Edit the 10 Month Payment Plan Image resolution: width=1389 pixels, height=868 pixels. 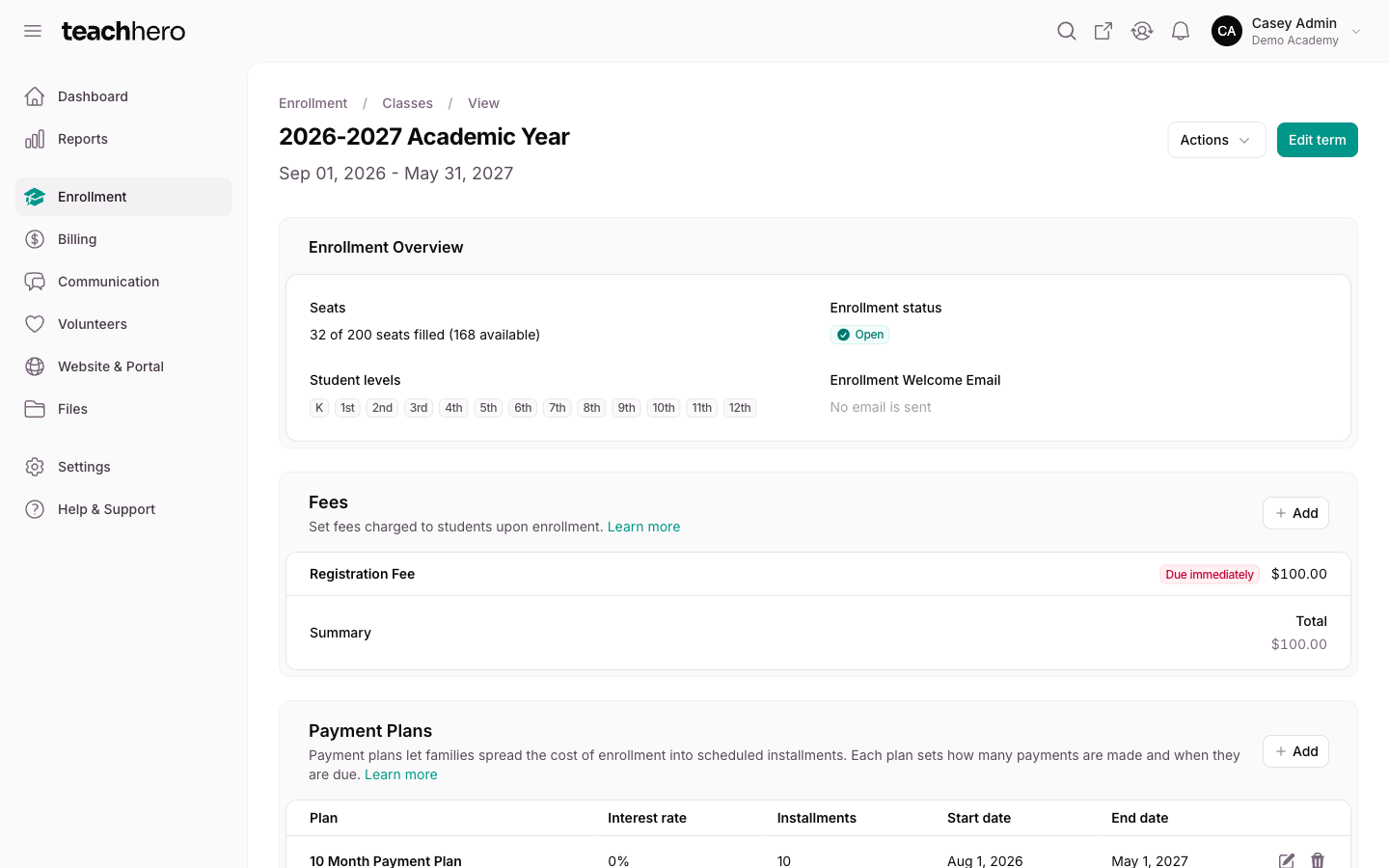[x=1287, y=860]
